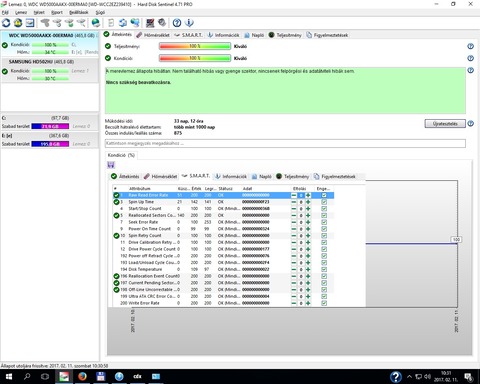480x384 pixels.
Task: Click the yellow-green round toolbar icon beside refresh
Action: [18, 23]
